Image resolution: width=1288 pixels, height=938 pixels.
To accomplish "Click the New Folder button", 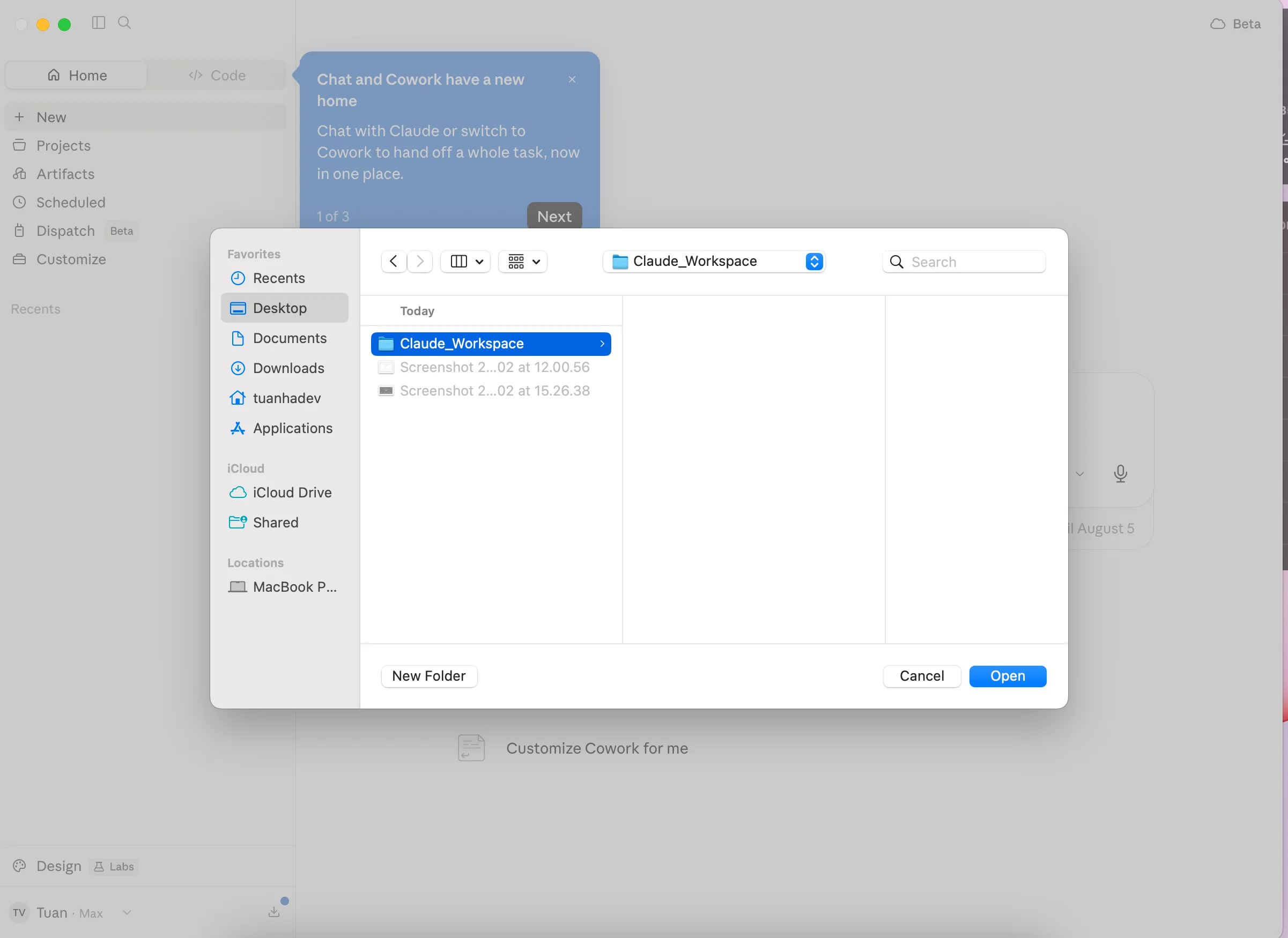I will (x=429, y=676).
